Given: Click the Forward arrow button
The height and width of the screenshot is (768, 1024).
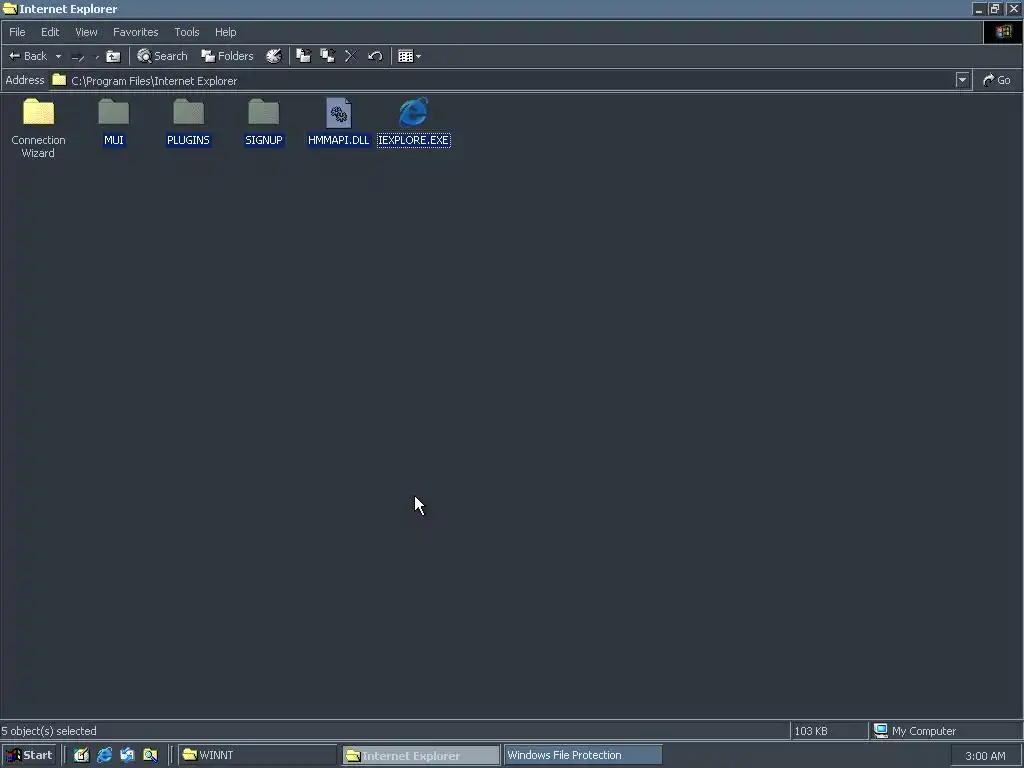Looking at the screenshot, I should [x=78, y=57].
